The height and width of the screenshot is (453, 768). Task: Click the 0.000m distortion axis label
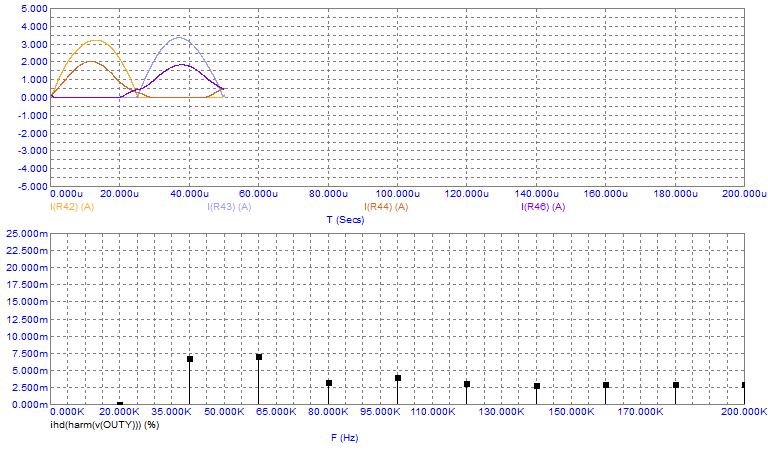29,405
